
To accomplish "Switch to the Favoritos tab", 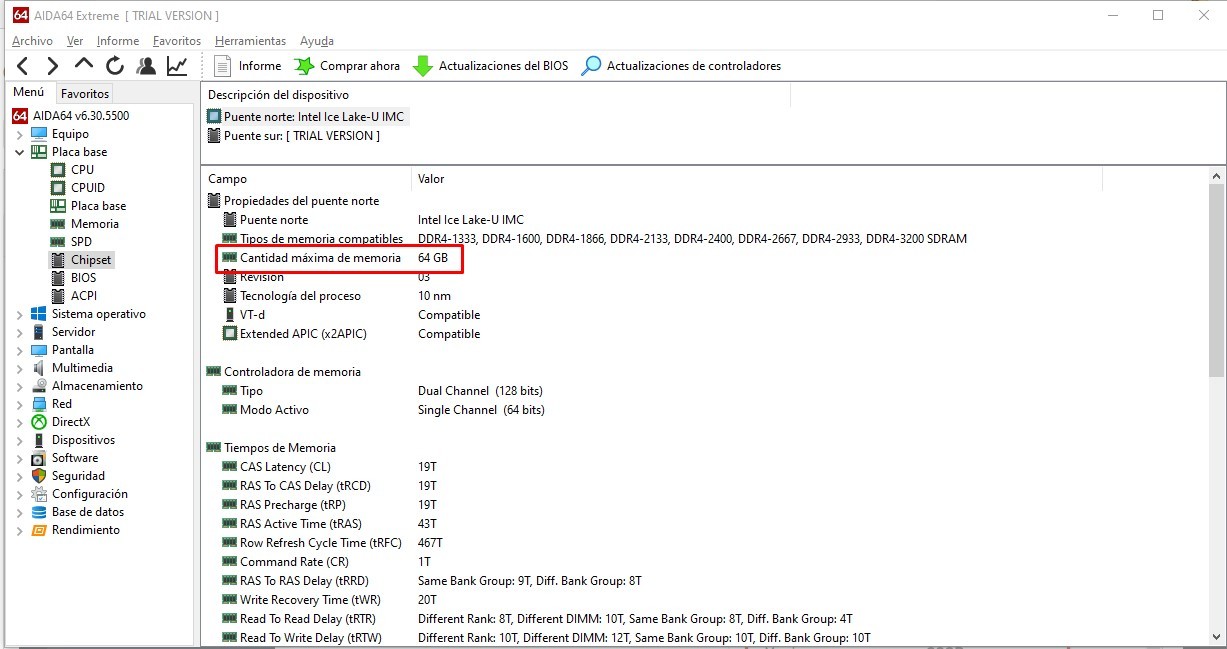I will pos(85,93).
